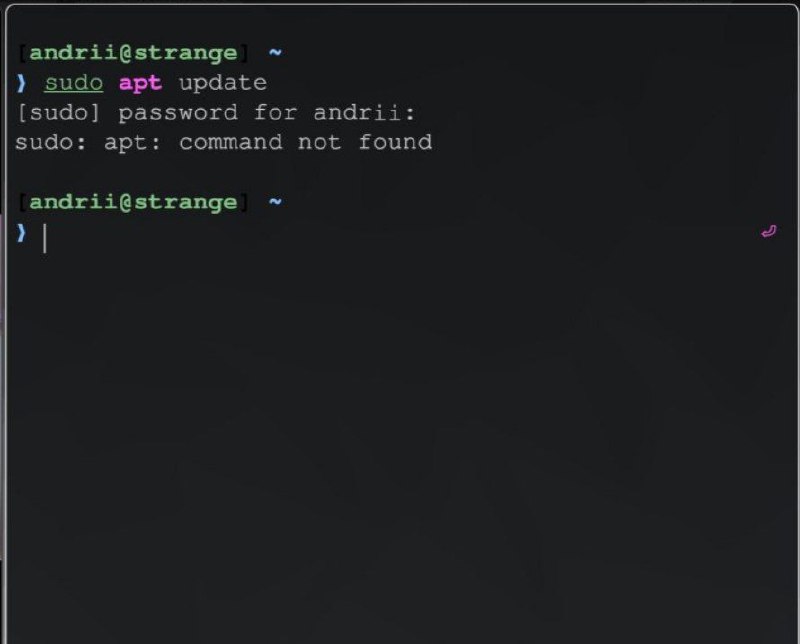Click the word for in password prompt
The height and width of the screenshot is (644, 800).
tap(276, 112)
